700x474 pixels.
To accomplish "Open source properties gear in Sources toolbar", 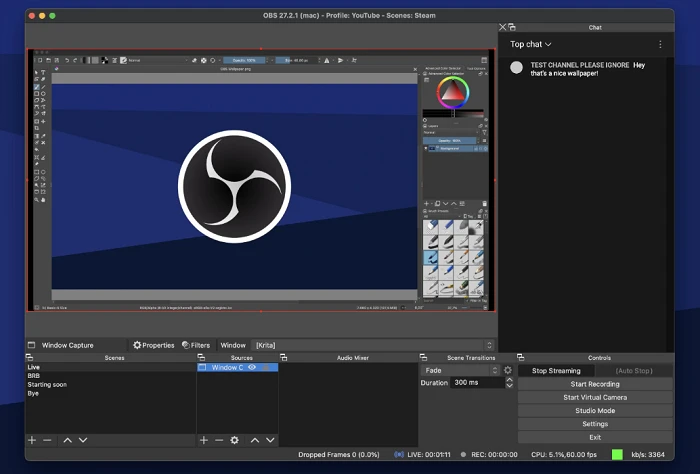I will coord(234,440).
